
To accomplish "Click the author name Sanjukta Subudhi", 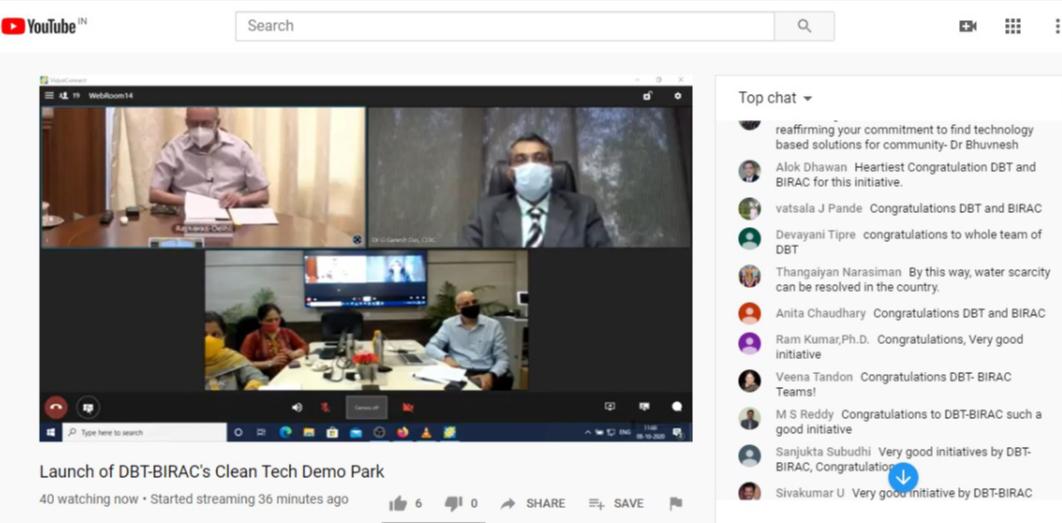I will 824,452.
